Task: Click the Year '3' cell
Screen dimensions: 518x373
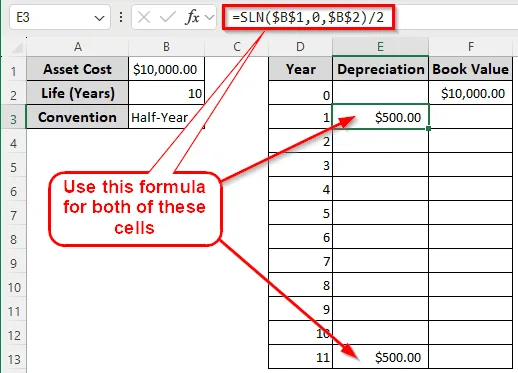Action: tap(300, 165)
